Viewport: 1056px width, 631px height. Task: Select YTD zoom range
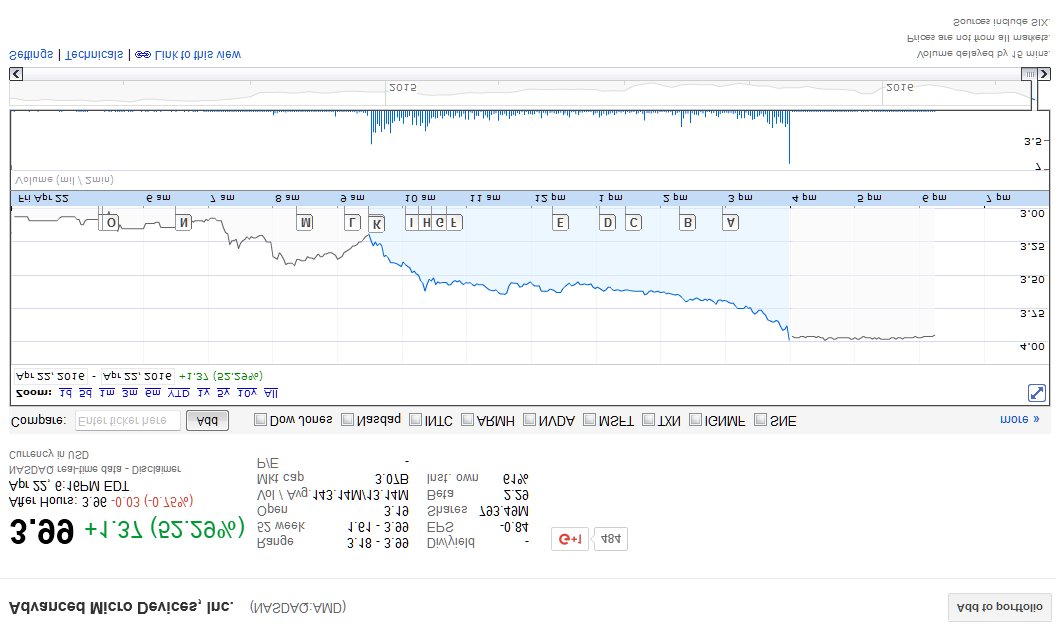tap(178, 393)
